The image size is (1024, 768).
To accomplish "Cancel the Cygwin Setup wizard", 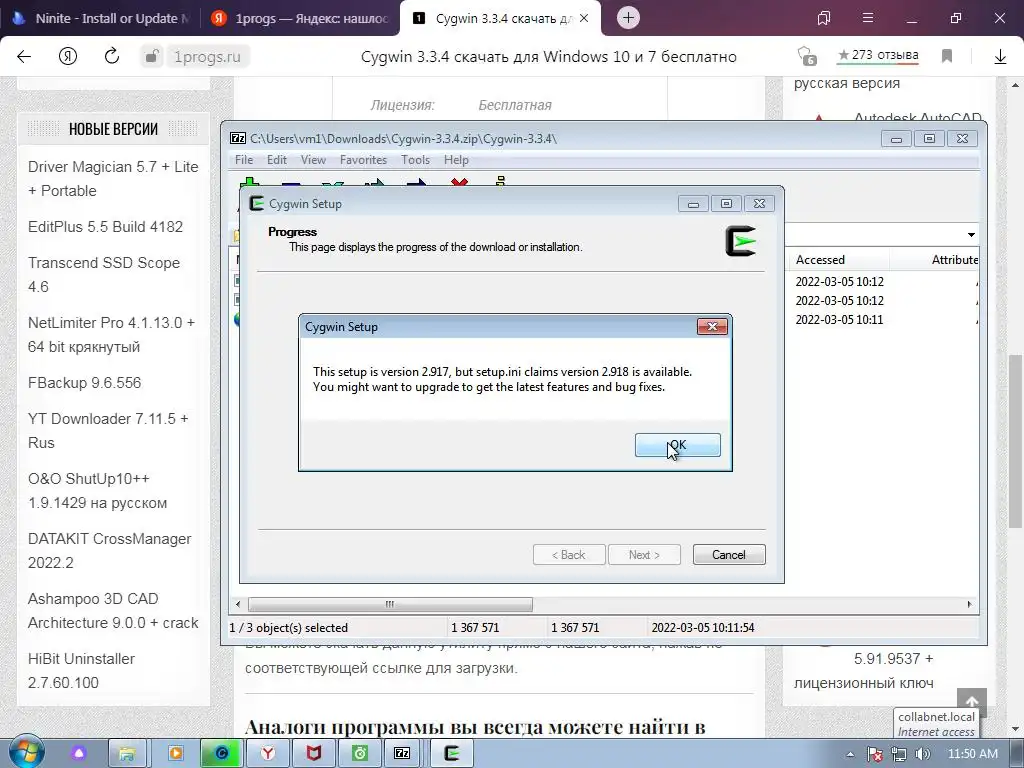I will coord(729,554).
